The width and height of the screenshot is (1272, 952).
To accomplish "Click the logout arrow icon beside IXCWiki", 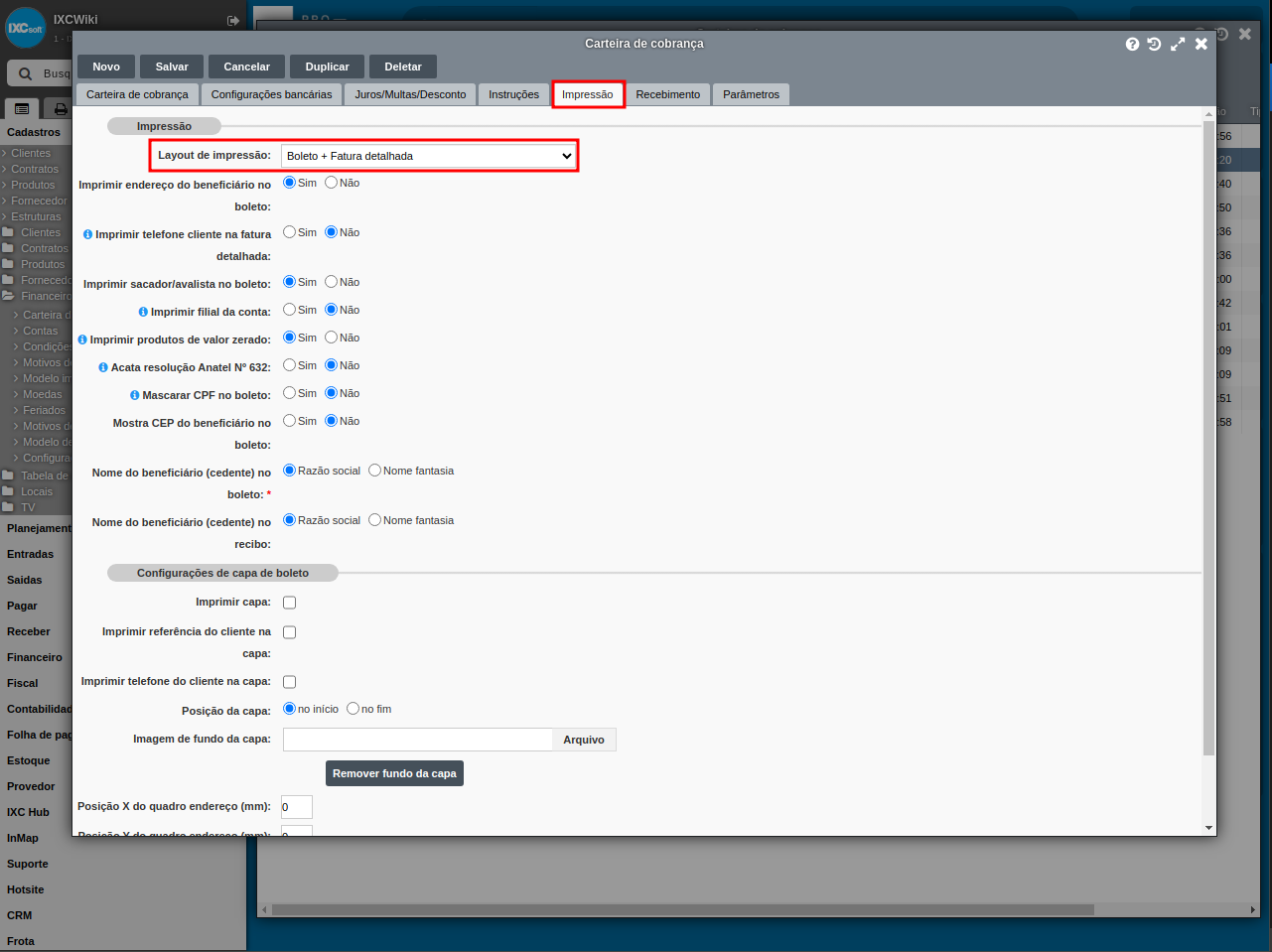I will click(x=233, y=20).
